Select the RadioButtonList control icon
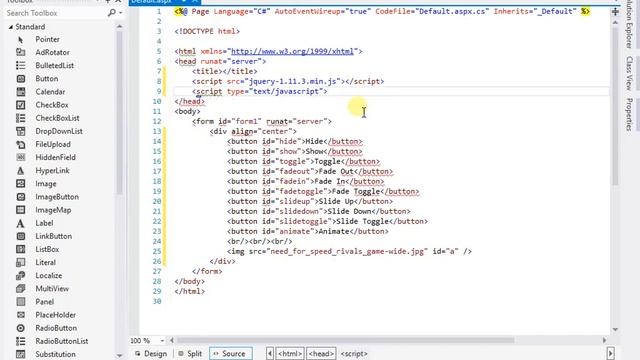This screenshot has width=640, height=360. click(20, 341)
